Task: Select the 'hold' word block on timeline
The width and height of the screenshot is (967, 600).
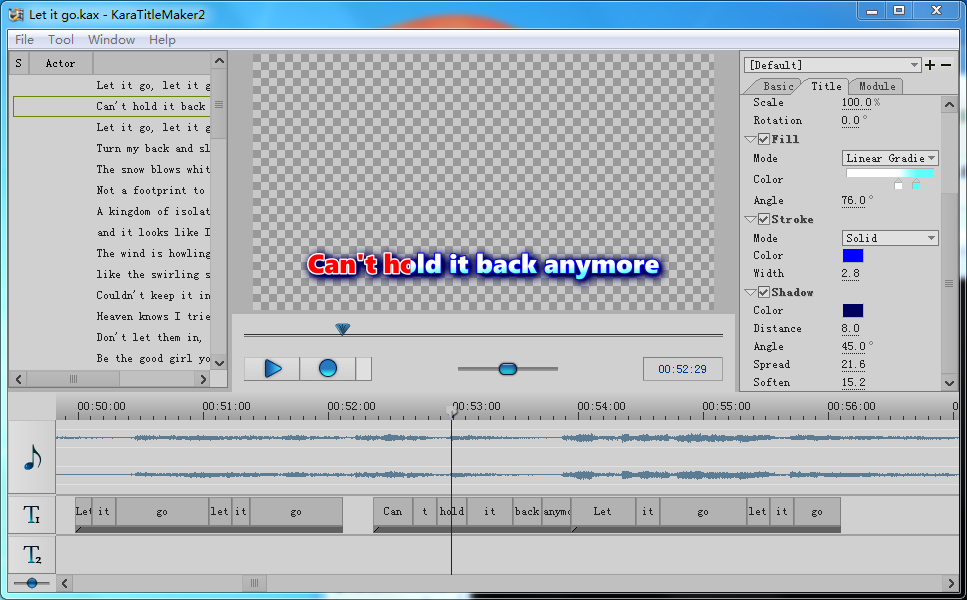Action: click(x=451, y=512)
